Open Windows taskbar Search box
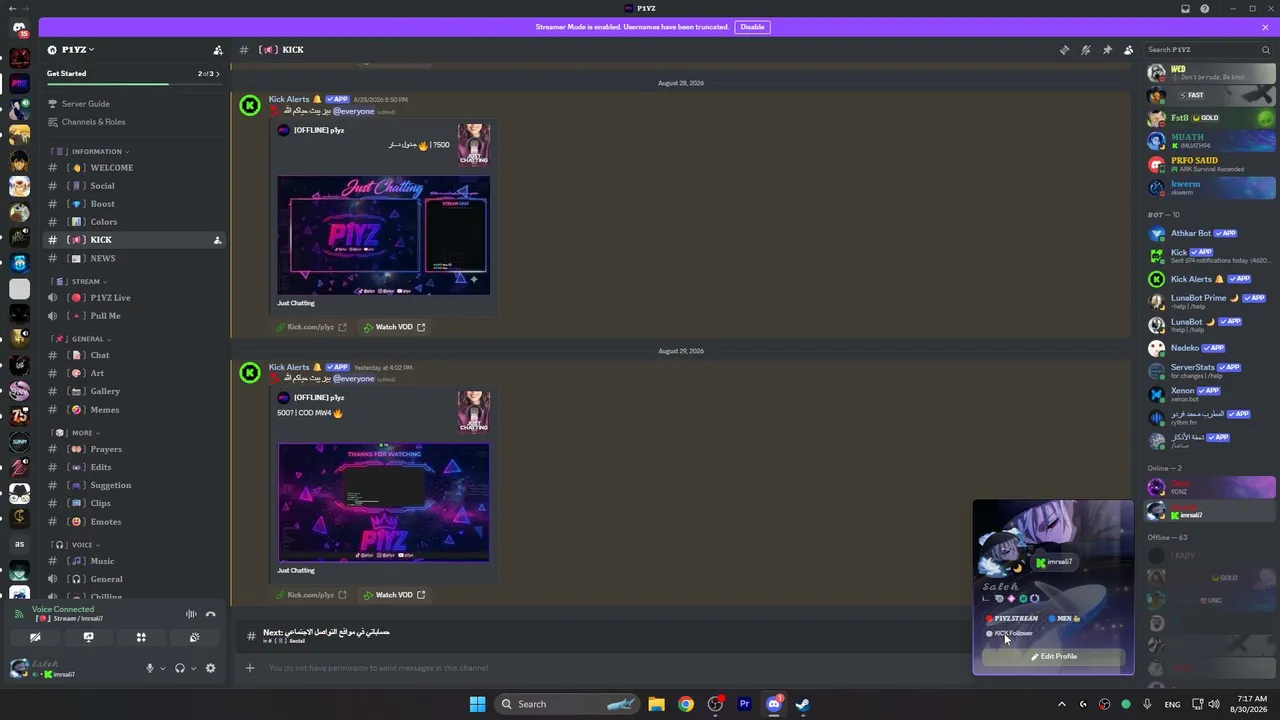Viewport: 1280px width, 720px height. [x=567, y=704]
